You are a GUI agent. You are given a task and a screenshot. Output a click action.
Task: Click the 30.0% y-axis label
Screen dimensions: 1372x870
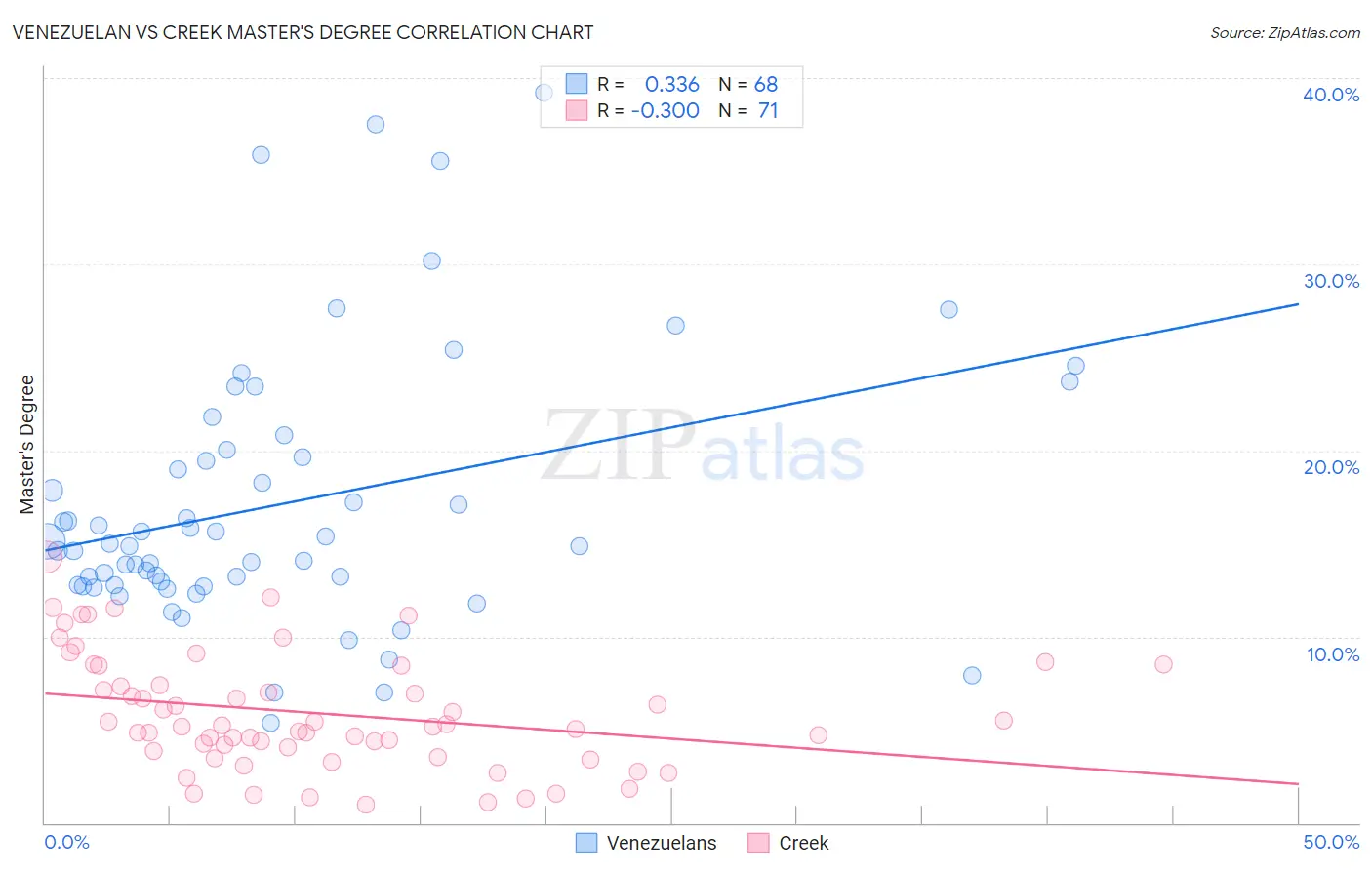(1331, 281)
